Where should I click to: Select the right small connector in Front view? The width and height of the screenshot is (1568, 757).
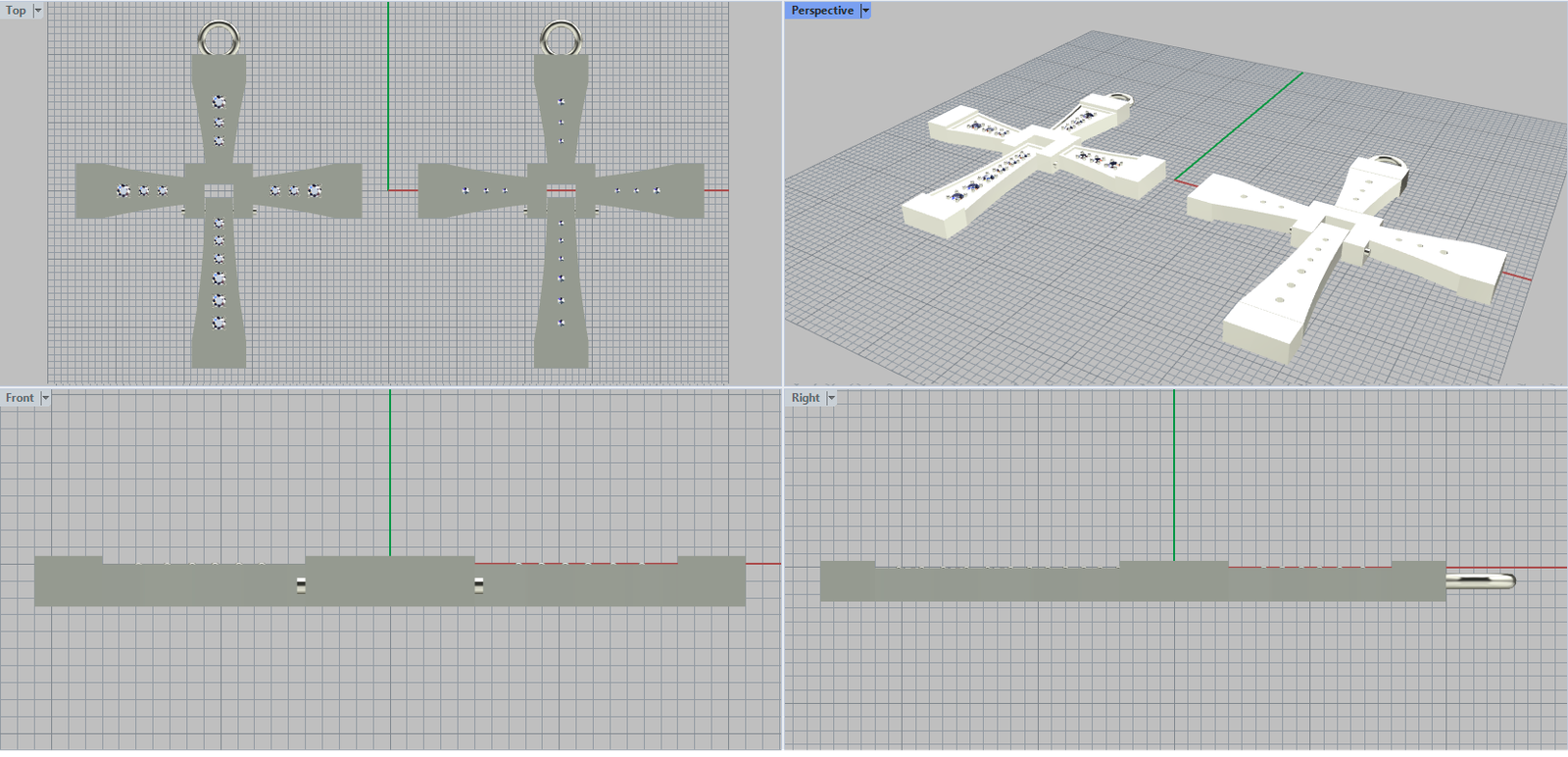(x=478, y=585)
